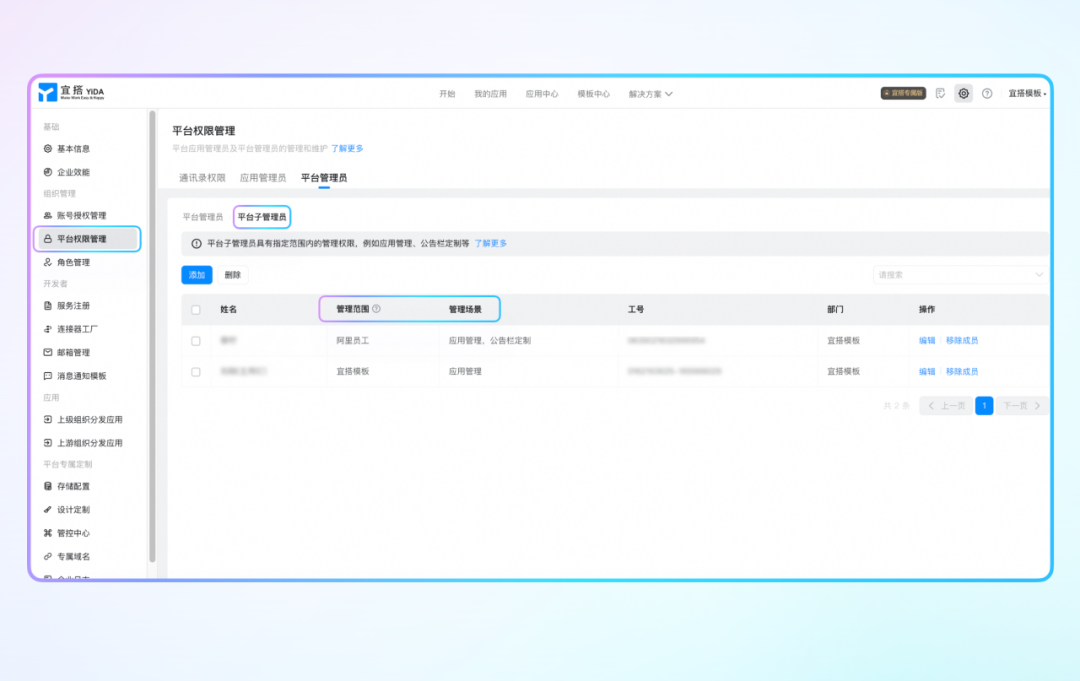Switch to the 通讯录权限 tab
1080x681 pixels.
(x=202, y=178)
